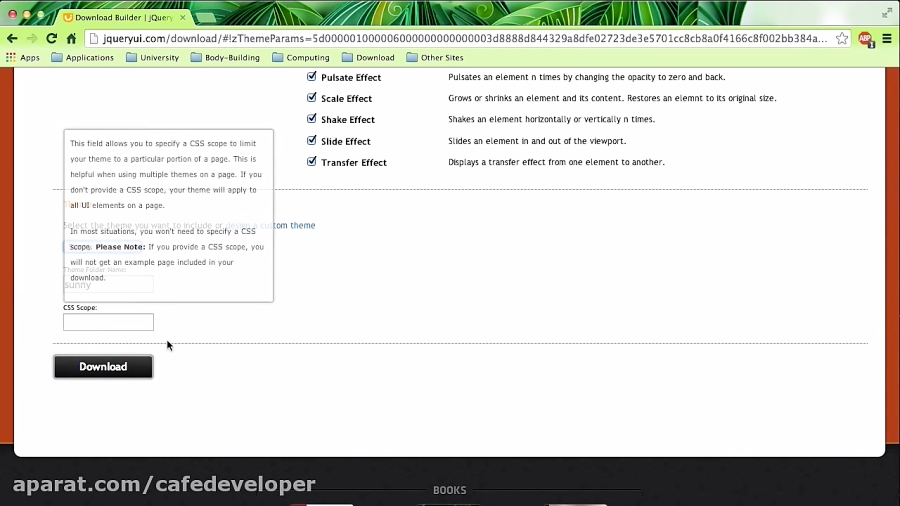This screenshot has width=900, height=506.
Task: Open the University bookmark folder
Action: click(153, 57)
